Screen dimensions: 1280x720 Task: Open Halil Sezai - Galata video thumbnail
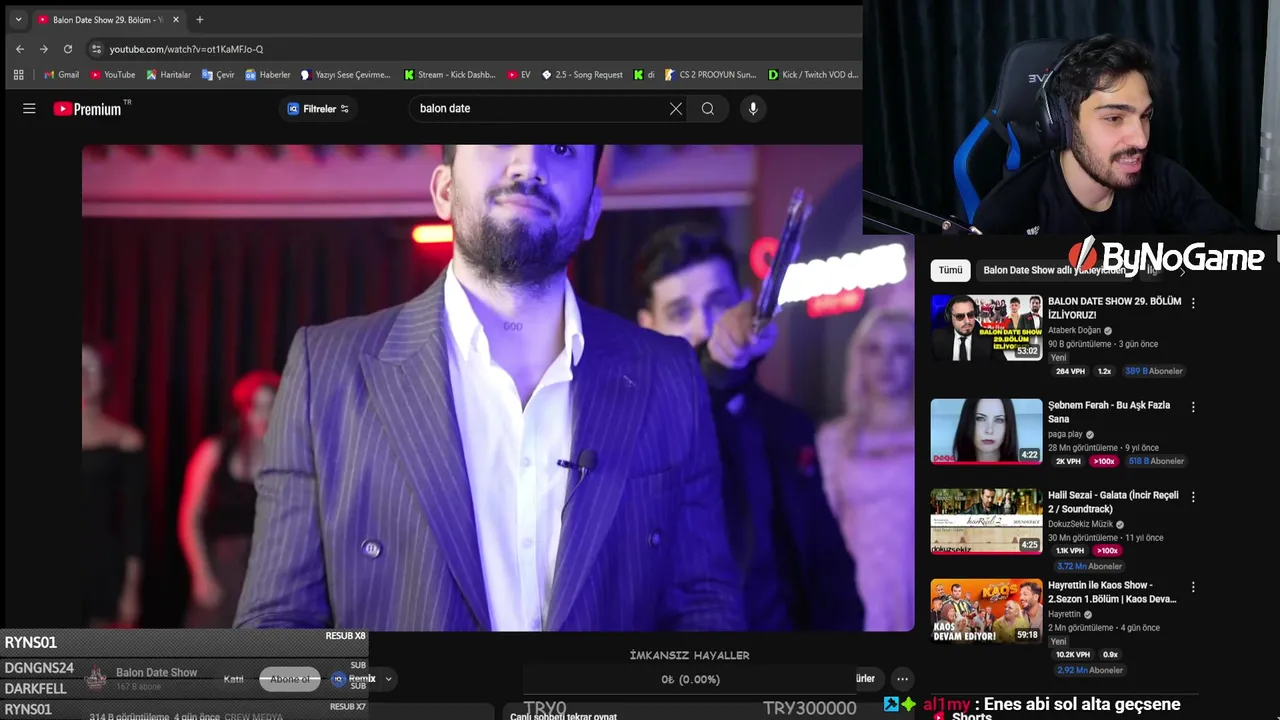987,521
